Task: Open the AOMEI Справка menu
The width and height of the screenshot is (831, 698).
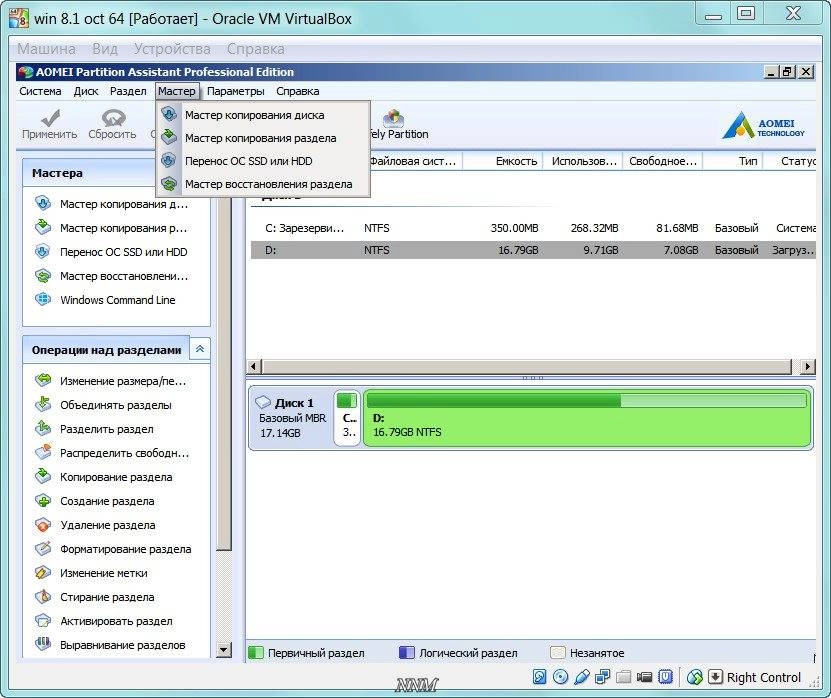Action: coord(298,91)
